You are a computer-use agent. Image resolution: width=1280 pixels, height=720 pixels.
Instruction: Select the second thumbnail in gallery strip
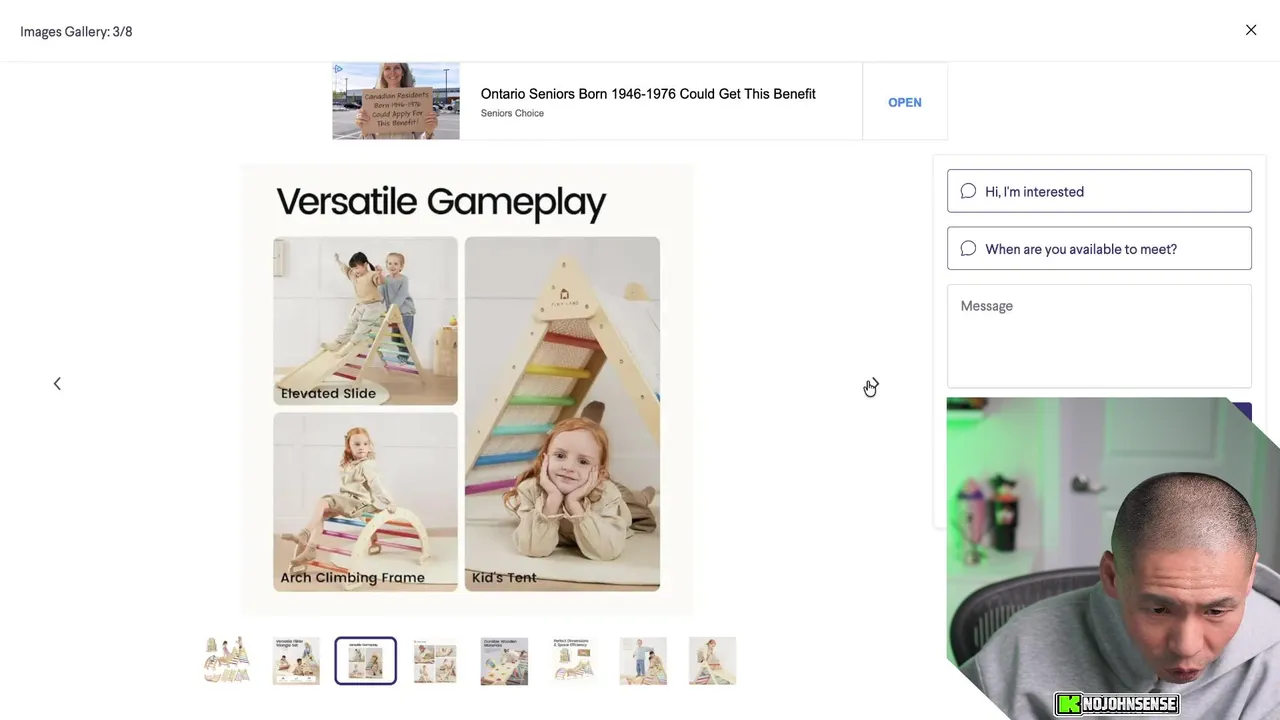pos(296,661)
